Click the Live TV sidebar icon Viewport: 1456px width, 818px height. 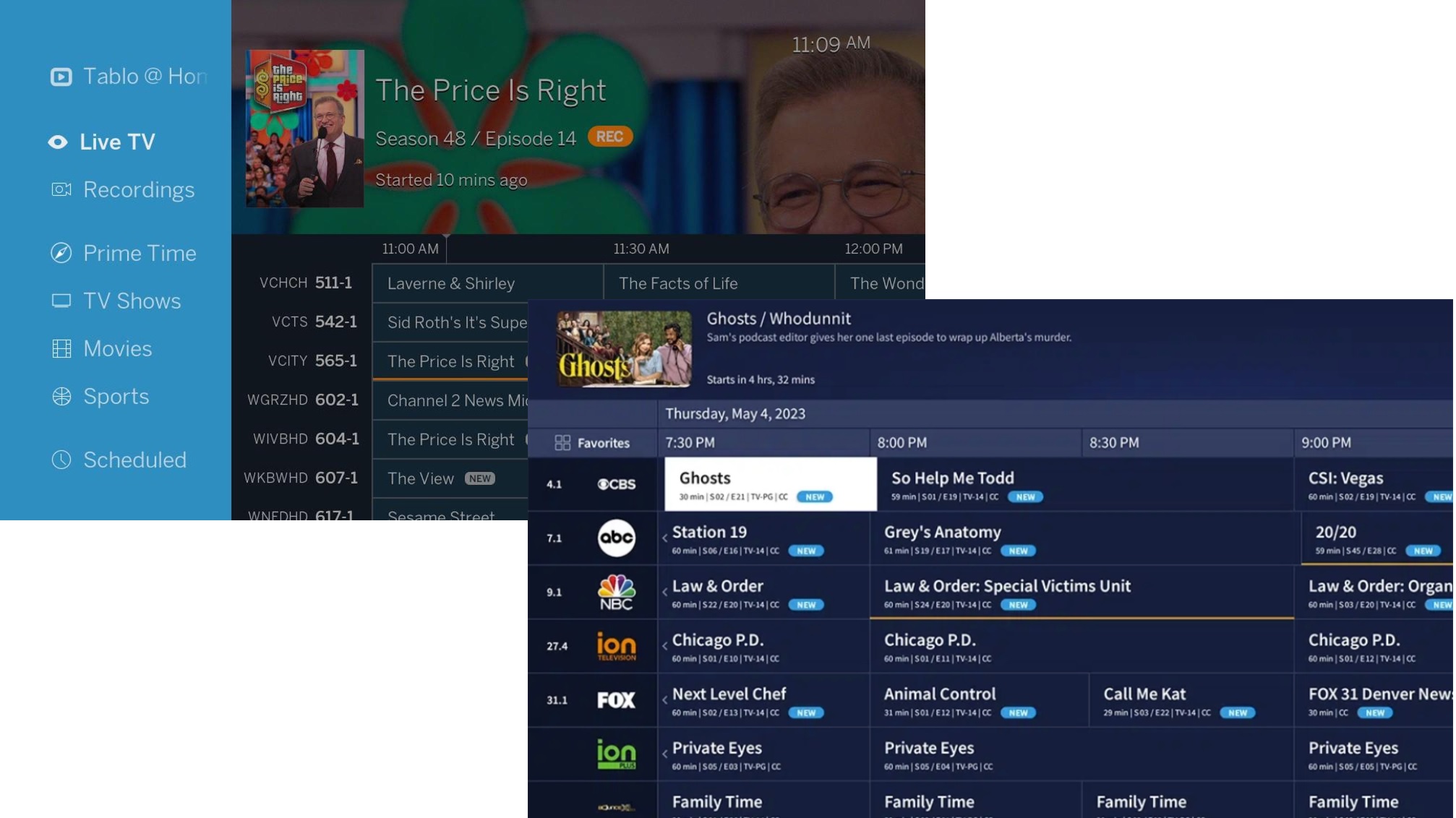56,140
